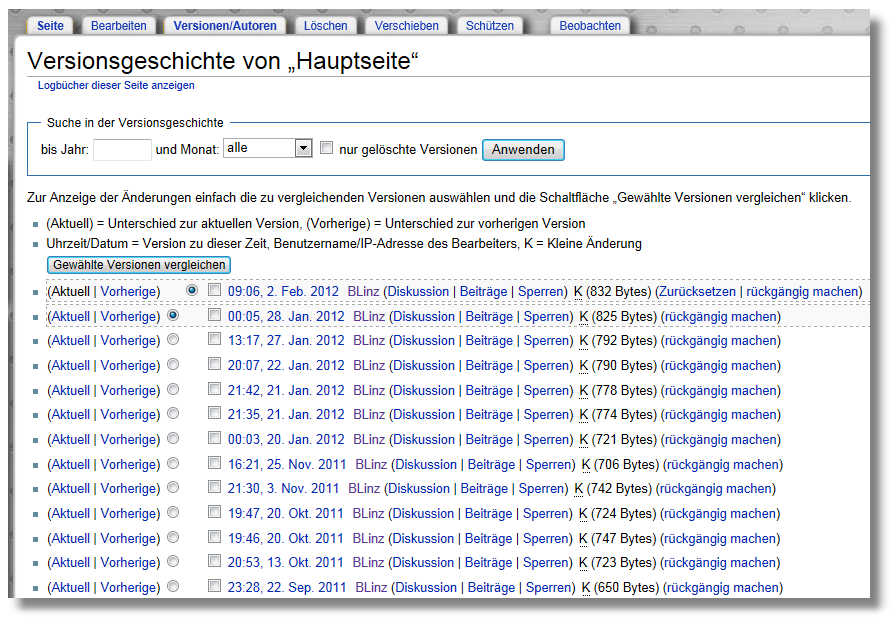Image resolution: width=890 pixels, height=618 pixels.
Task: Click 'rückgängig machen' for 23:28, 22. Sep. 2011
Action: point(722,588)
